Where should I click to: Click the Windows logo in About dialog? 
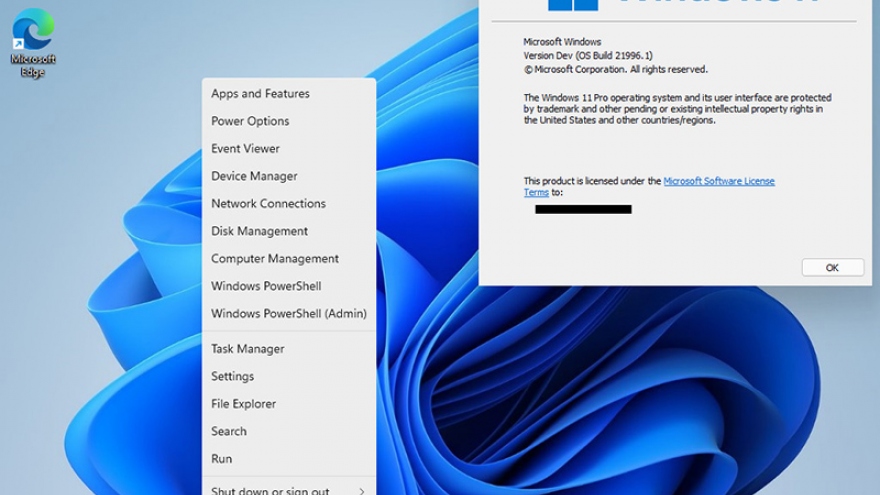pyautogui.click(x=573, y=4)
